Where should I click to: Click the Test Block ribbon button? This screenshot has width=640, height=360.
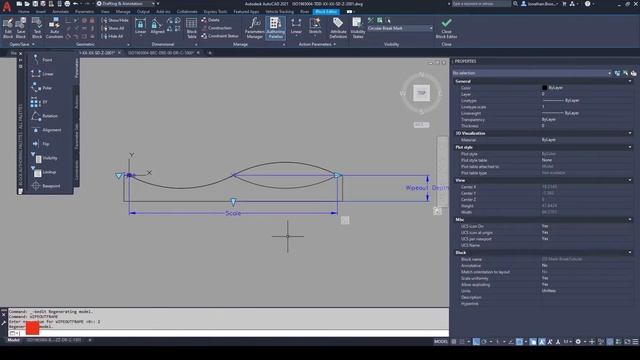point(37,28)
